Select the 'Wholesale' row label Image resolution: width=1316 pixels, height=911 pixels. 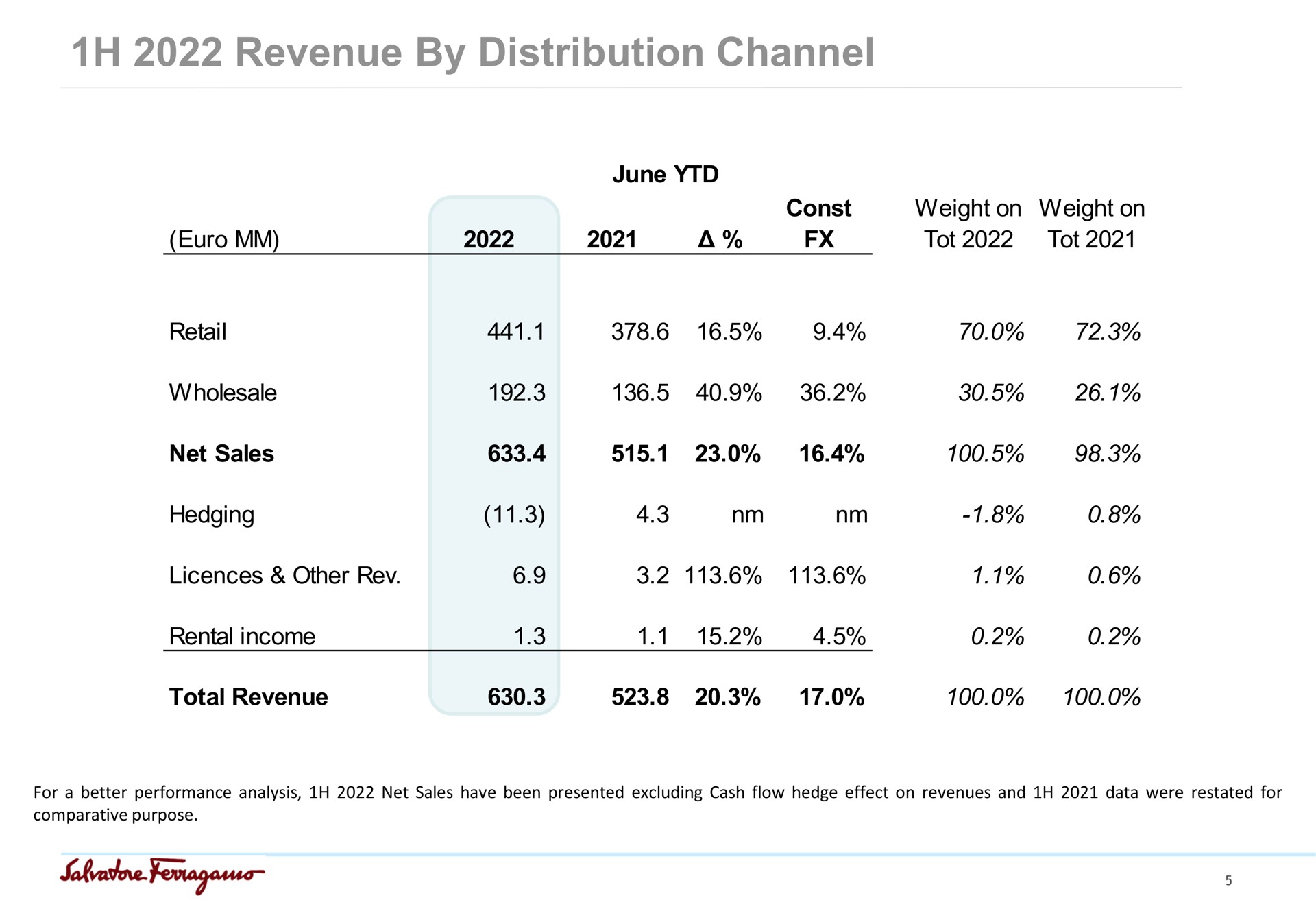[x=223, y=393]
